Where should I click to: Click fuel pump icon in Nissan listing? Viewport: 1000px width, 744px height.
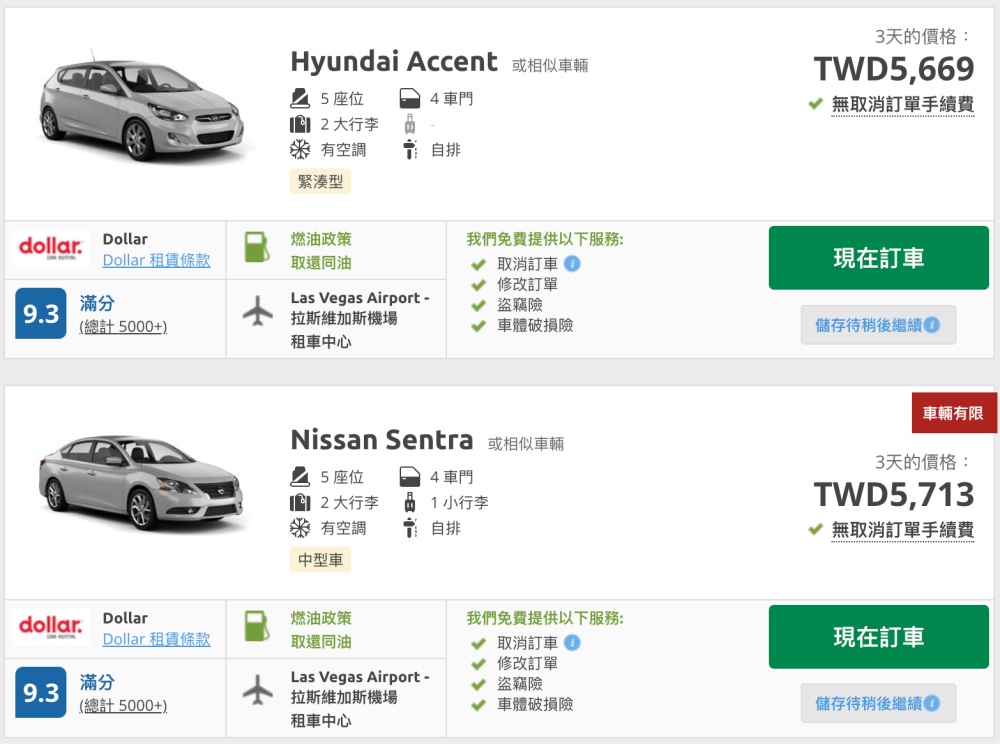click(x=257, y=626)
